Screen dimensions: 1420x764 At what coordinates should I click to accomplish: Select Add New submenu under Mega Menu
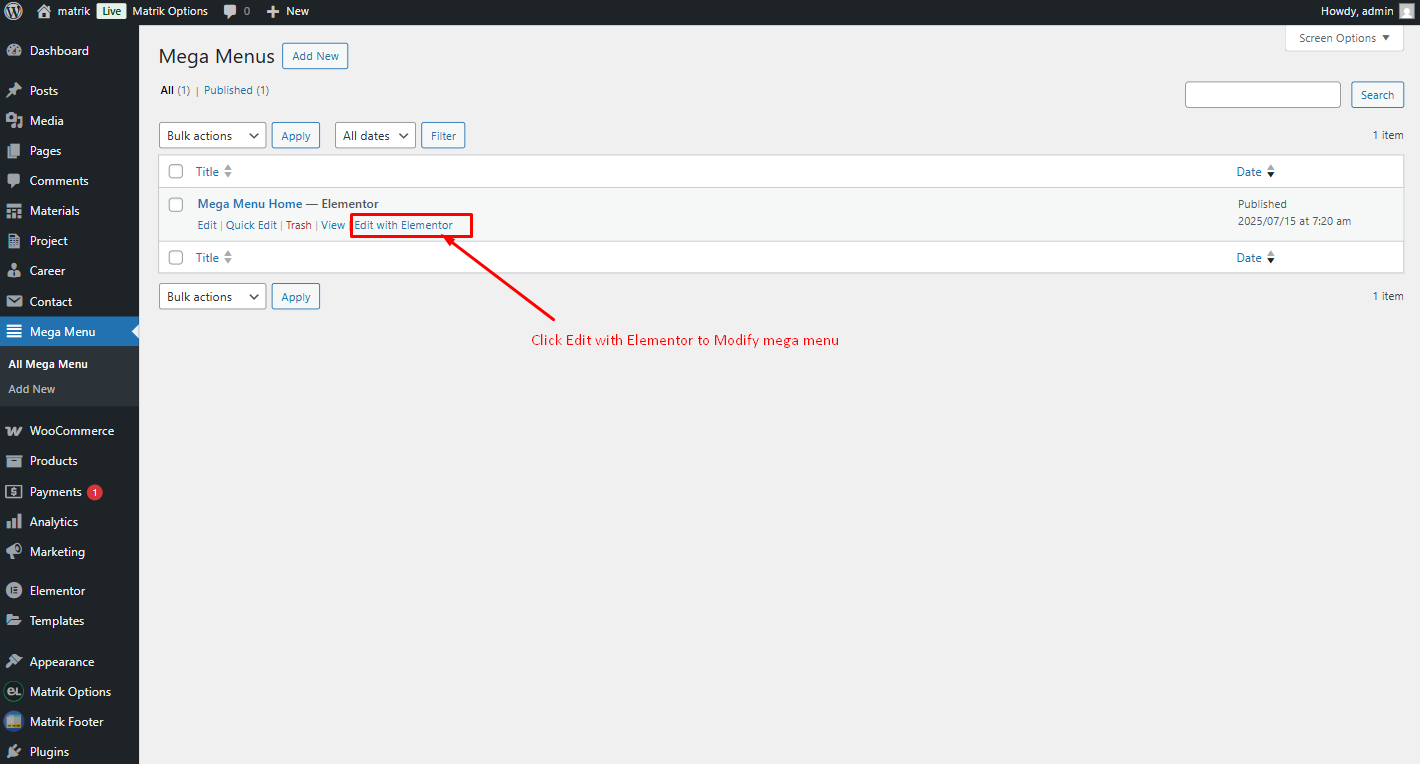click(x=32, y=390)
